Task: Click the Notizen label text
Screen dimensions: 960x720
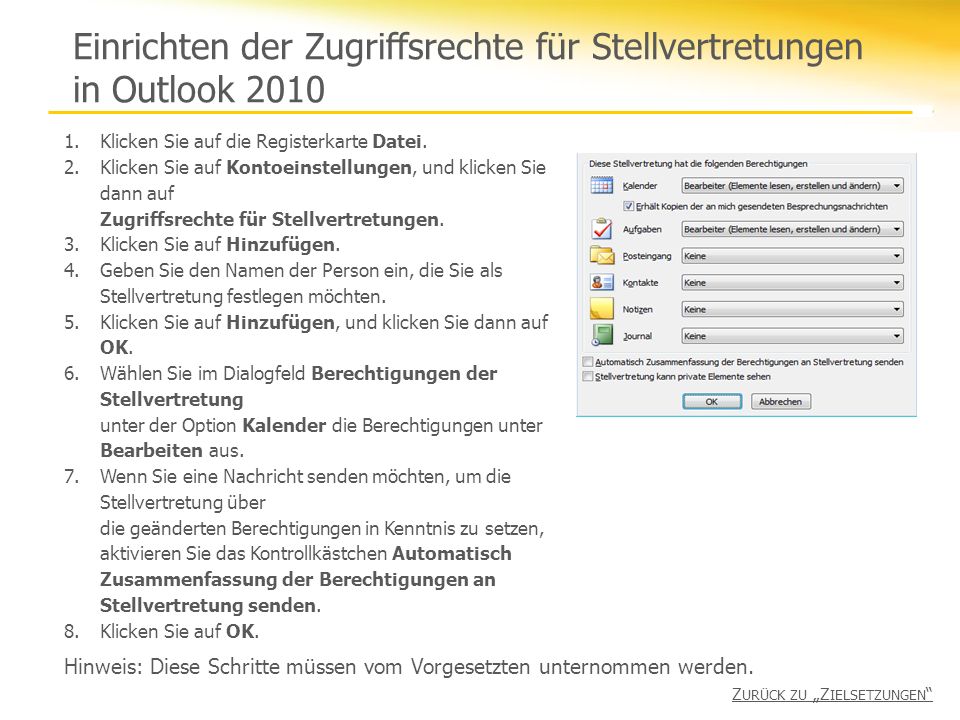Action: (637, 309)
